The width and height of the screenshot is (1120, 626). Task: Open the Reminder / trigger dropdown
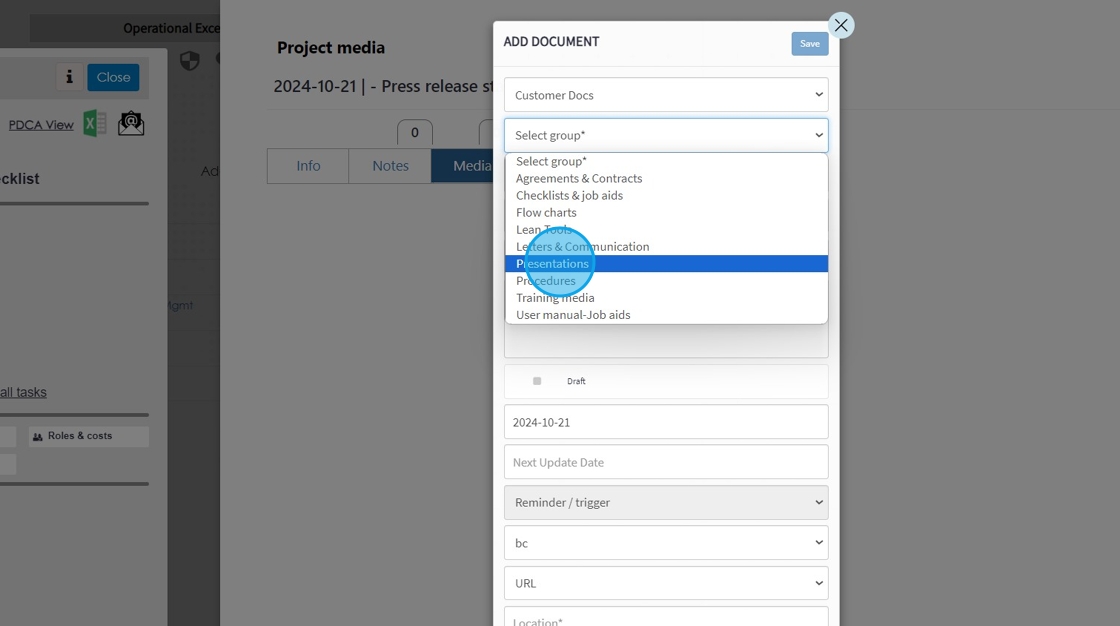pyautogui.click(x=666, y=502)
